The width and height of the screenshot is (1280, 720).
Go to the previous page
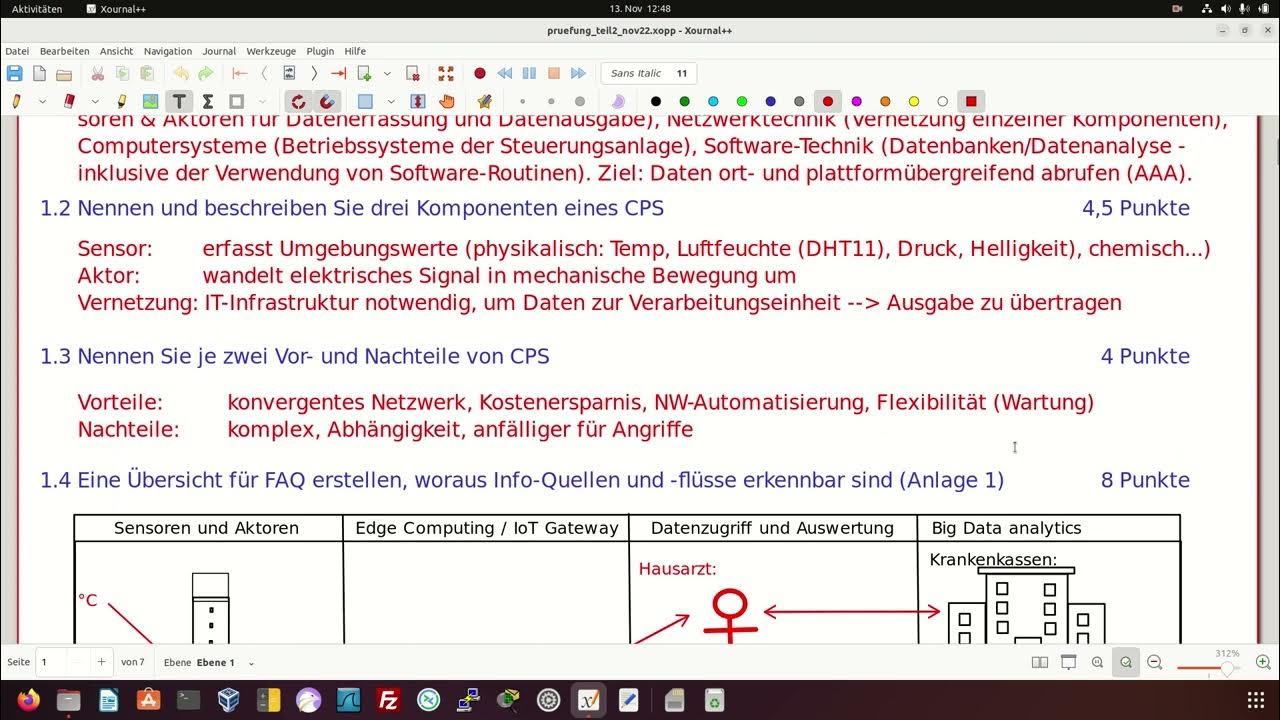(x=264, y=73)
